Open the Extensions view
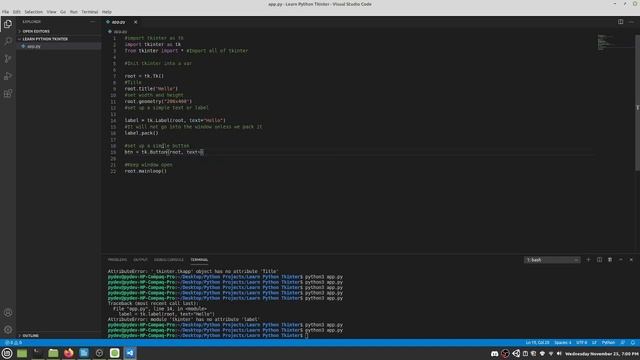This screenshot has width=640, height=360. tap(8, 93)
